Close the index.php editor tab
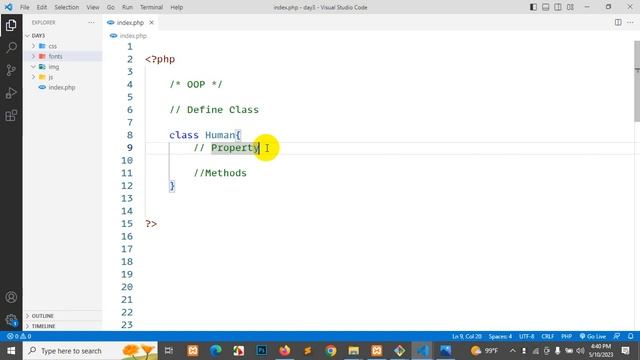The height and width of the screenshot is (360, 640). click(x=151, y=22)
